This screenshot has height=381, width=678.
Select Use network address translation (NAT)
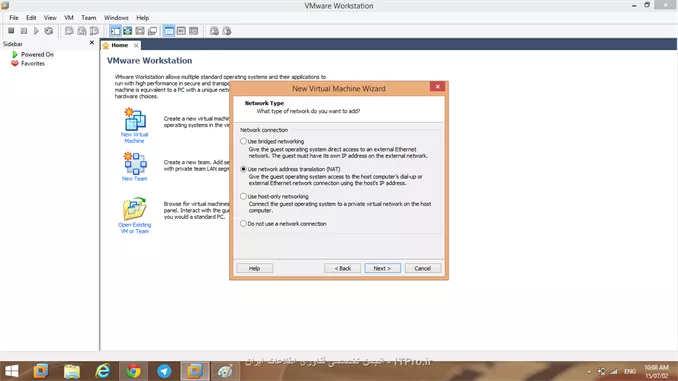(x=243, y=169)
